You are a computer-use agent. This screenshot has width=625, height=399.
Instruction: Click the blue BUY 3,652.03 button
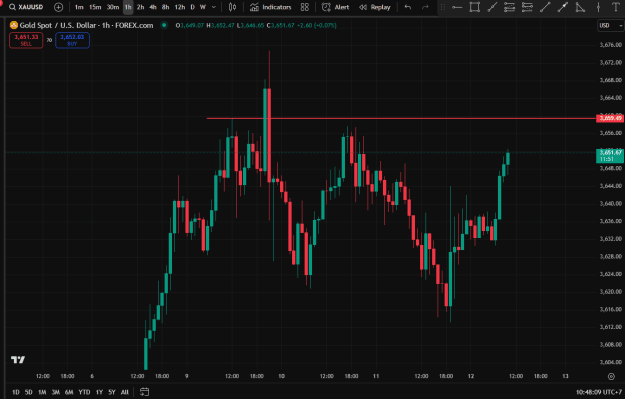[x=72, y=40]
